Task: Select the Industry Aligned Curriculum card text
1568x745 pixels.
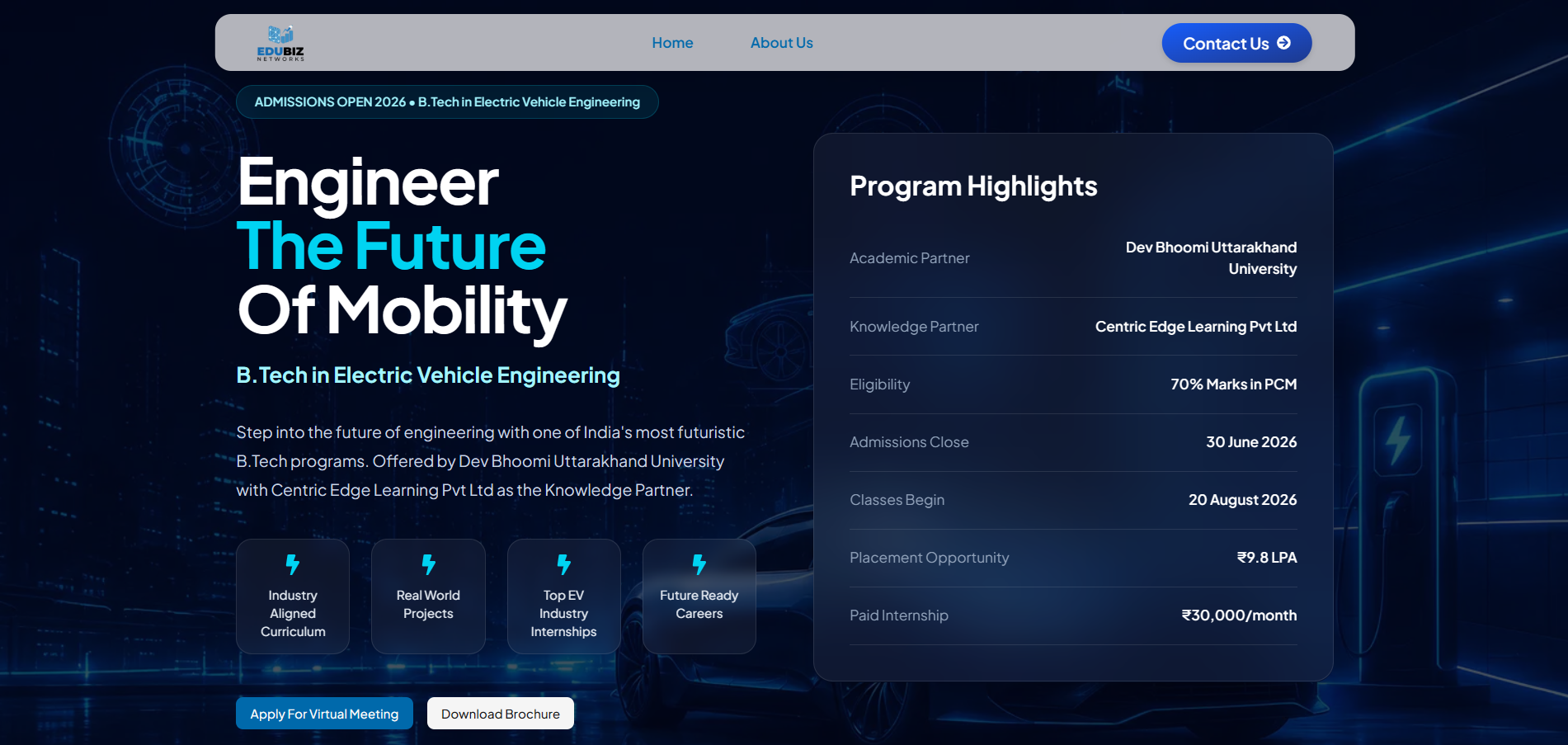Action: tap(293, 614)
